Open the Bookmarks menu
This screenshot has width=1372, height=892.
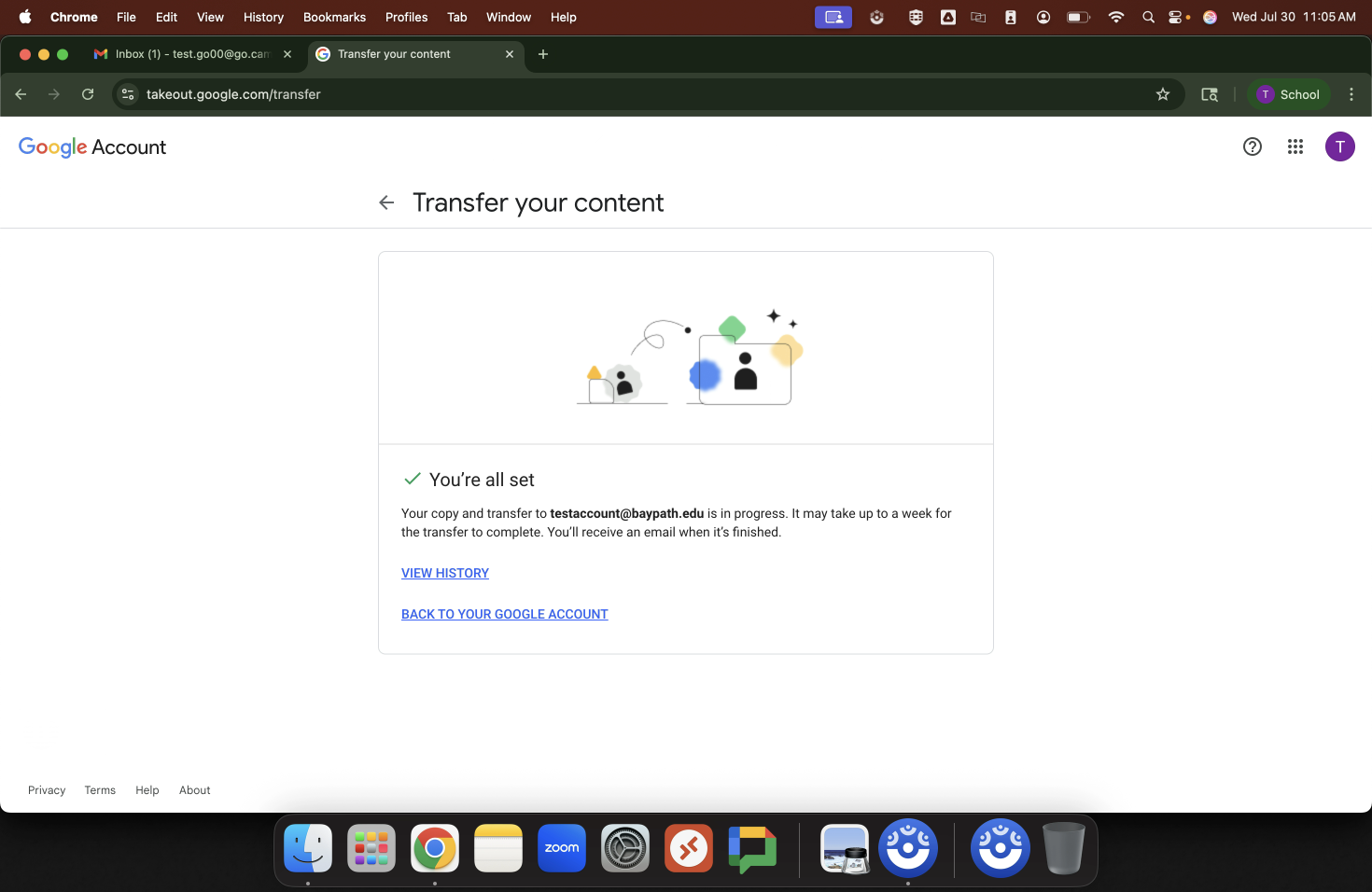(x=334, y=17)
